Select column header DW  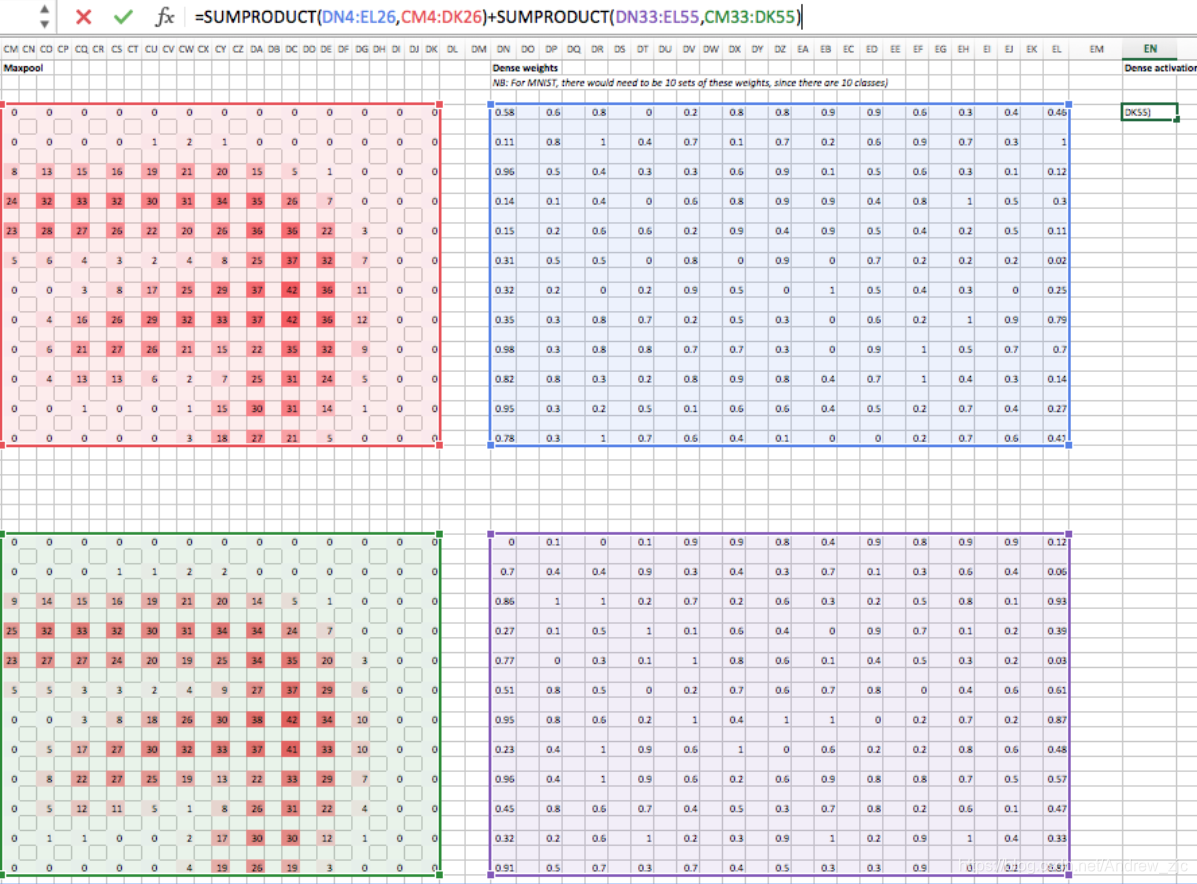[711, 49]
